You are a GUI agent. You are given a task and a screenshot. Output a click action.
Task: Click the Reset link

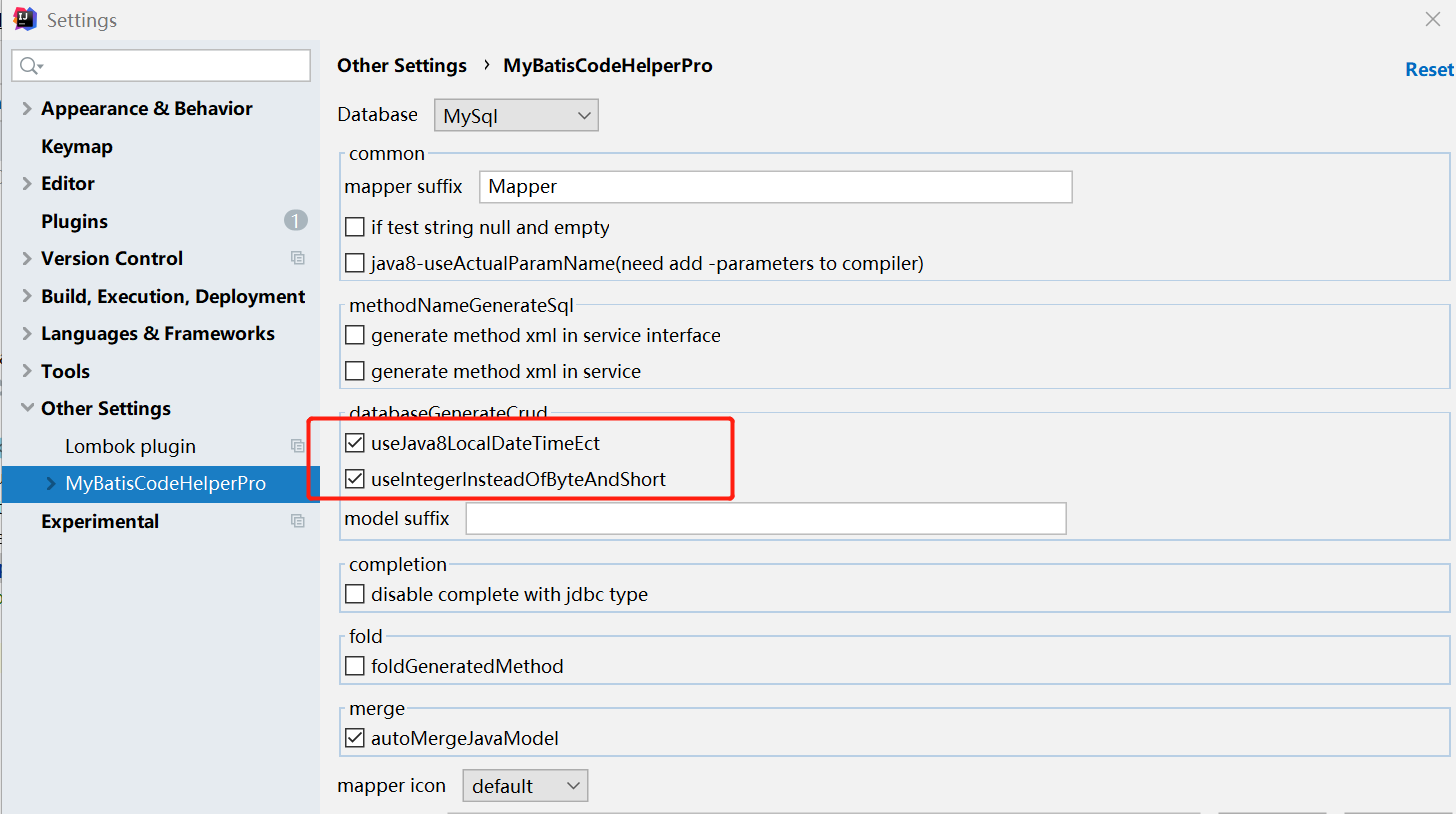[x=1429, y=69]
